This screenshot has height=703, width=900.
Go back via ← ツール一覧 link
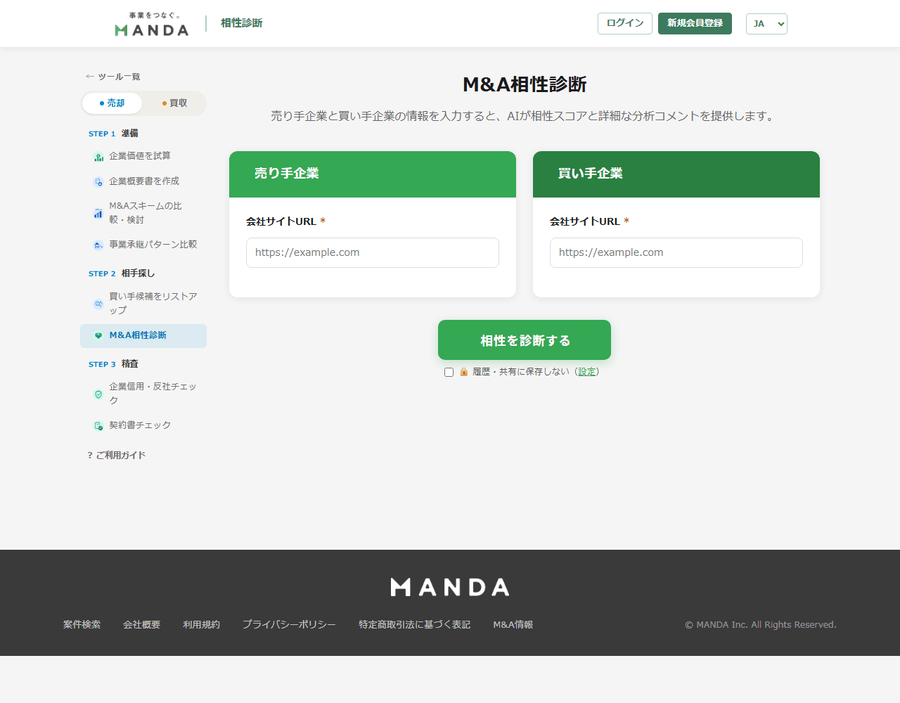112,76
